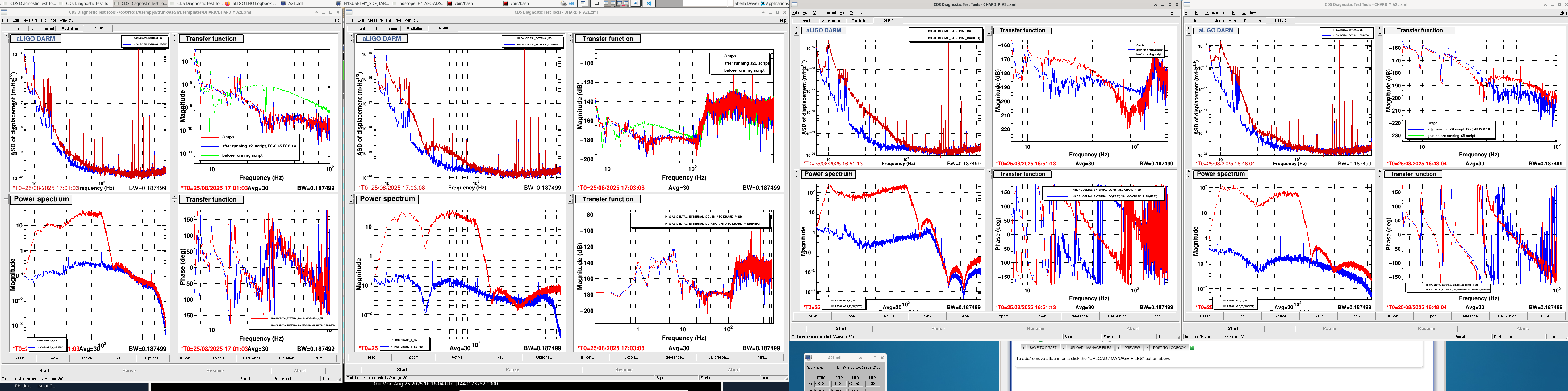Open the Measurement menu in DHARD_P_A2L window
The height and width of the screenshot is (391, 1568).
tap(379, 20)
